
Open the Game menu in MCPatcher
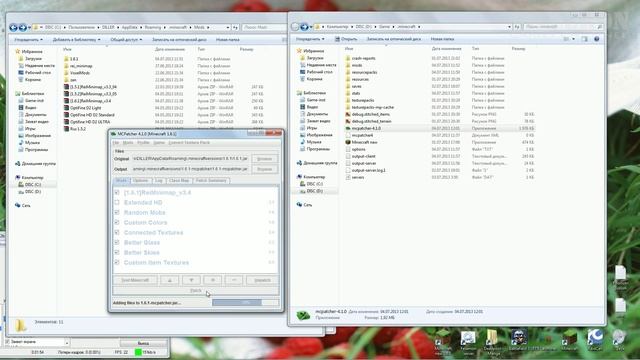(x=159, y=142)
